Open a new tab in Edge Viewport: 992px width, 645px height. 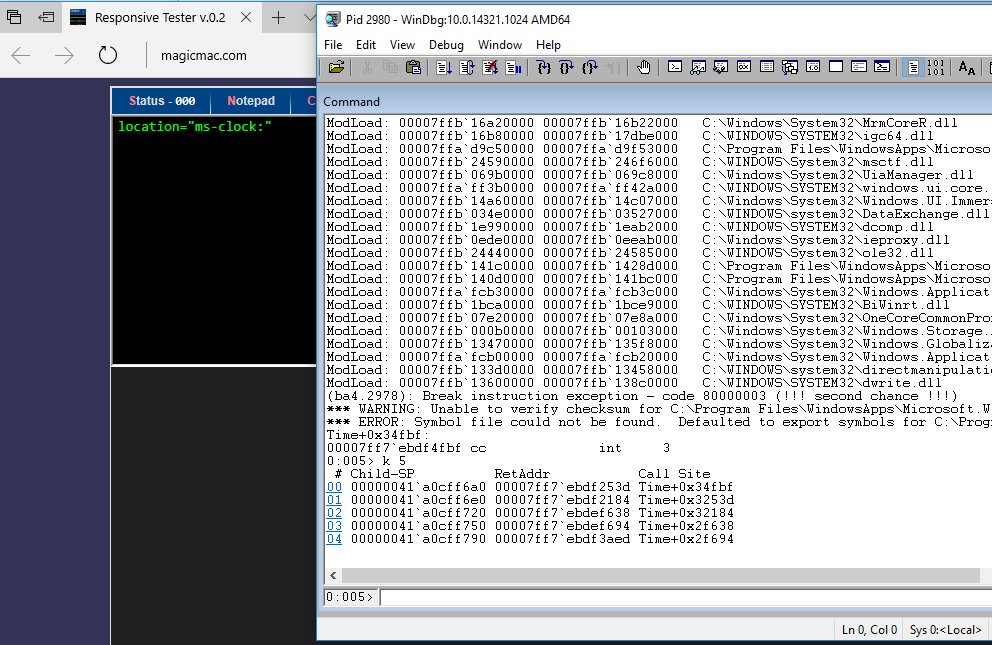click(278, 18)
